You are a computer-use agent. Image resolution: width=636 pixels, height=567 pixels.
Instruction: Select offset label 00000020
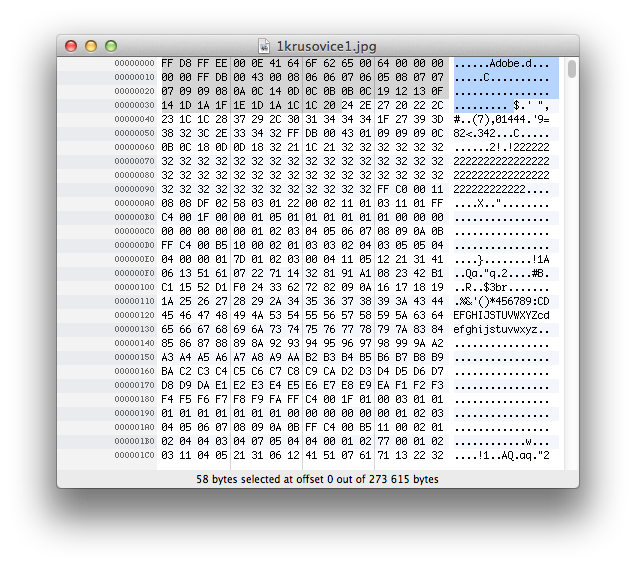pyautogui.click(x=134, y=91)
